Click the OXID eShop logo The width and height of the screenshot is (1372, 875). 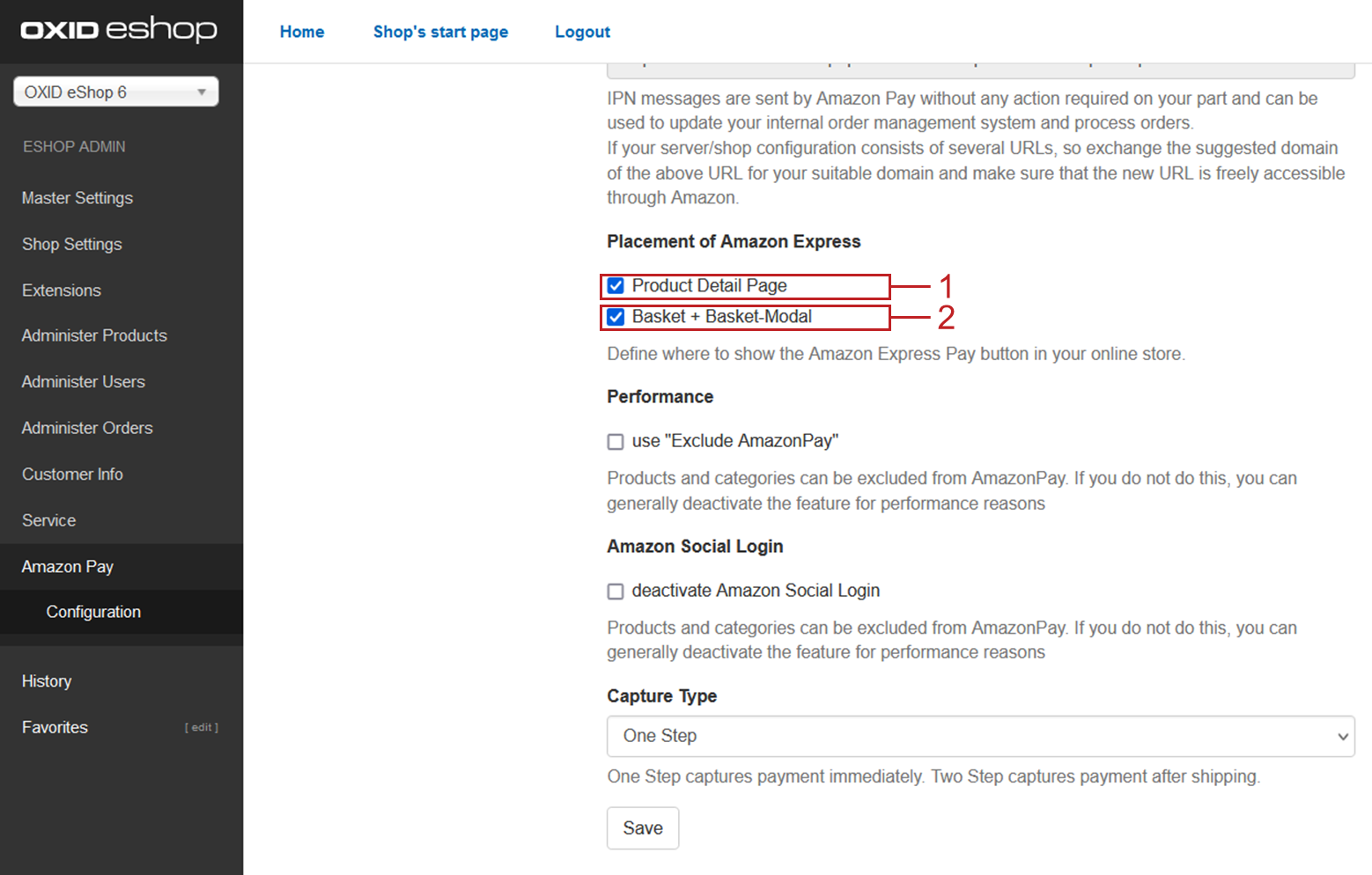119,30
